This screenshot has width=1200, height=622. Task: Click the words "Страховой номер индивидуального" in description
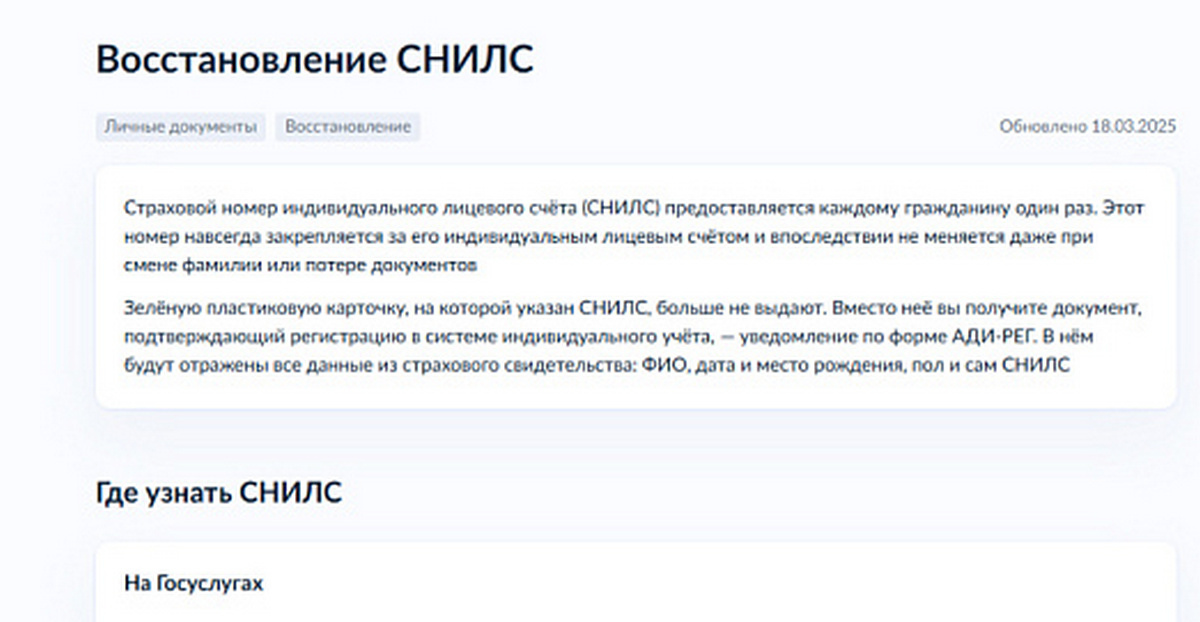pyautogui.click(x=250, y=207)
